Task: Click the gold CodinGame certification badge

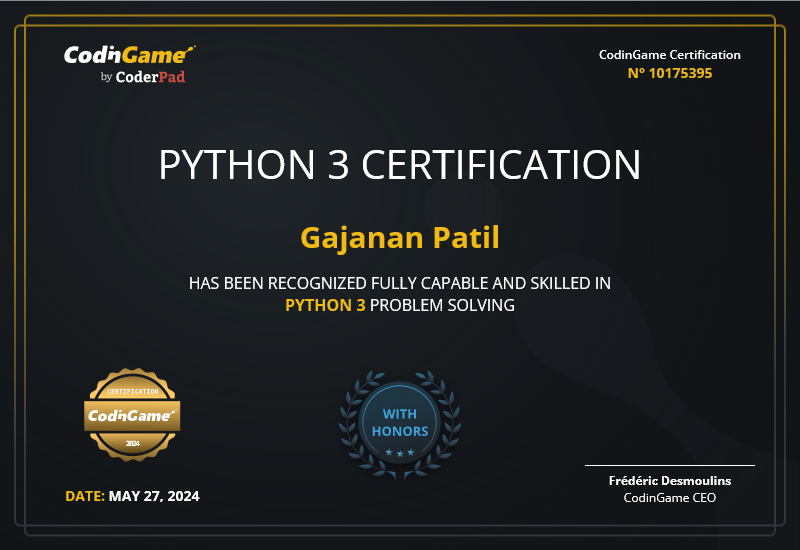Action: [x=132, y=415]
